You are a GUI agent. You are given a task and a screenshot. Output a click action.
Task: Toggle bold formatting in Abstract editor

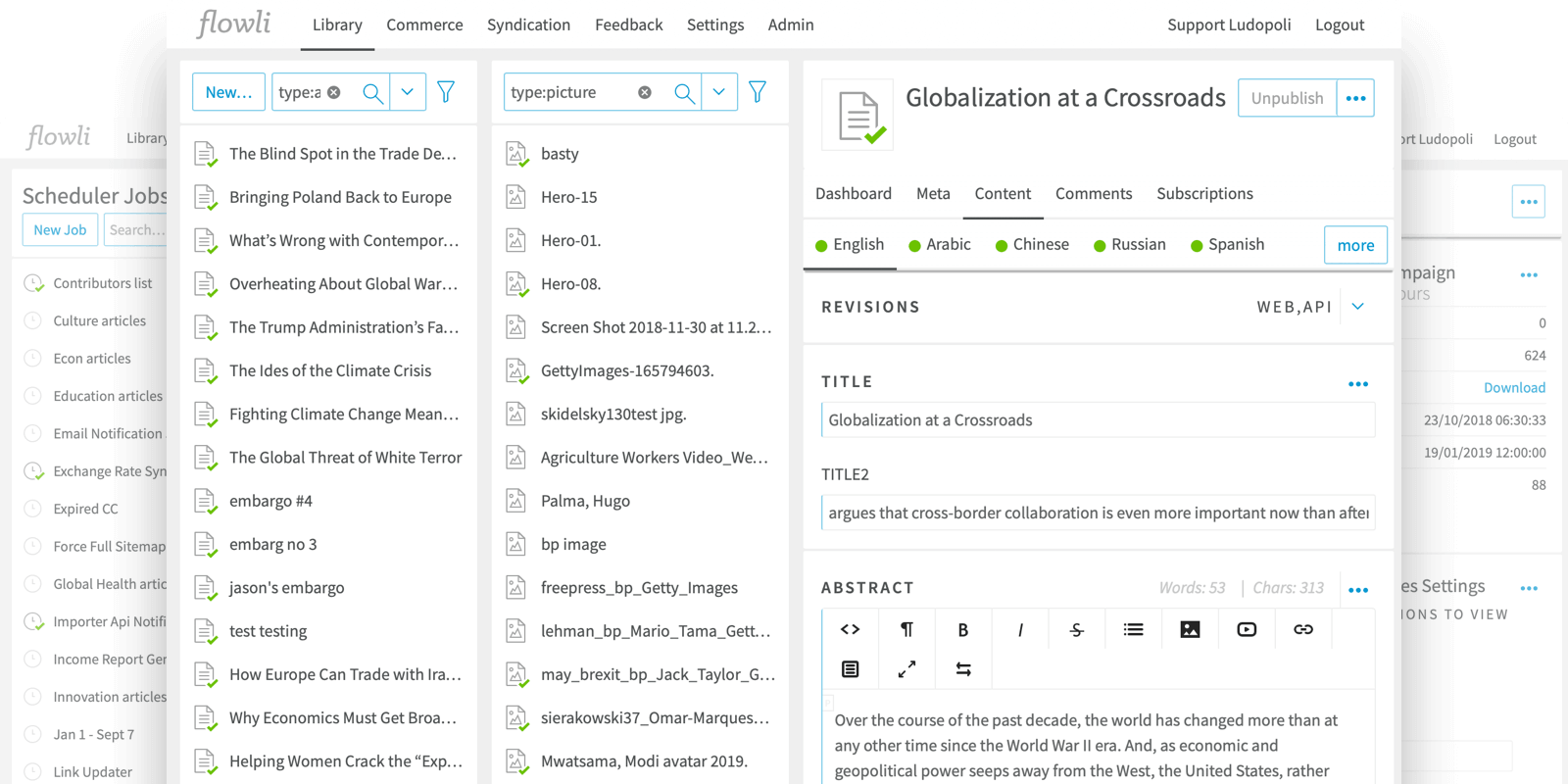click(x=963, y=629)
